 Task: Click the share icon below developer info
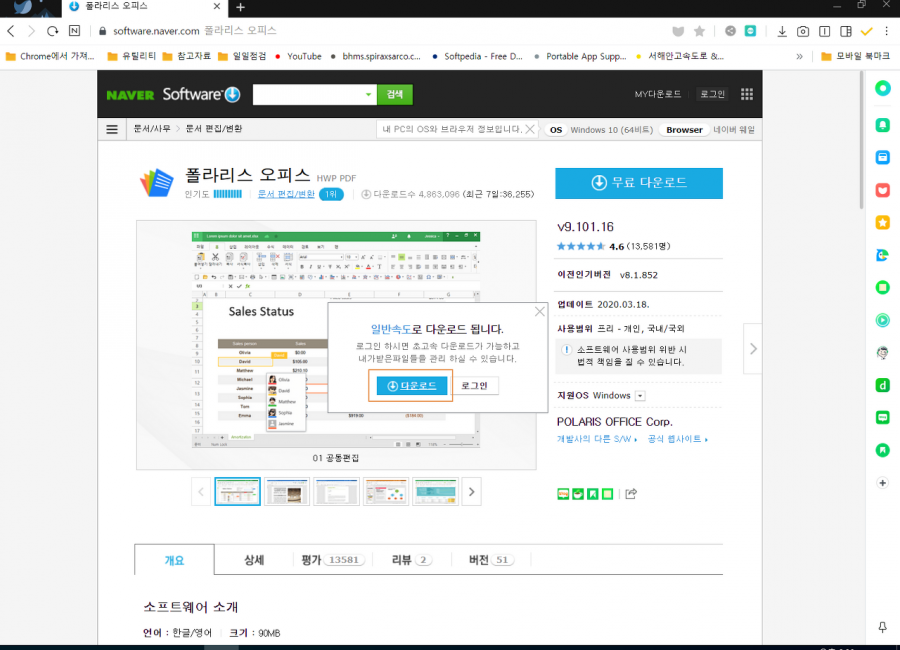tap(631, 493)
